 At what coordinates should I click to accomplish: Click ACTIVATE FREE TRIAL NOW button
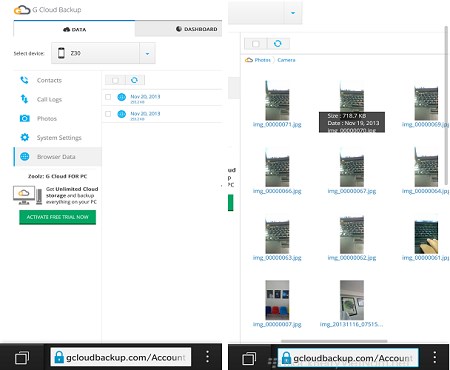pos(57,217)
